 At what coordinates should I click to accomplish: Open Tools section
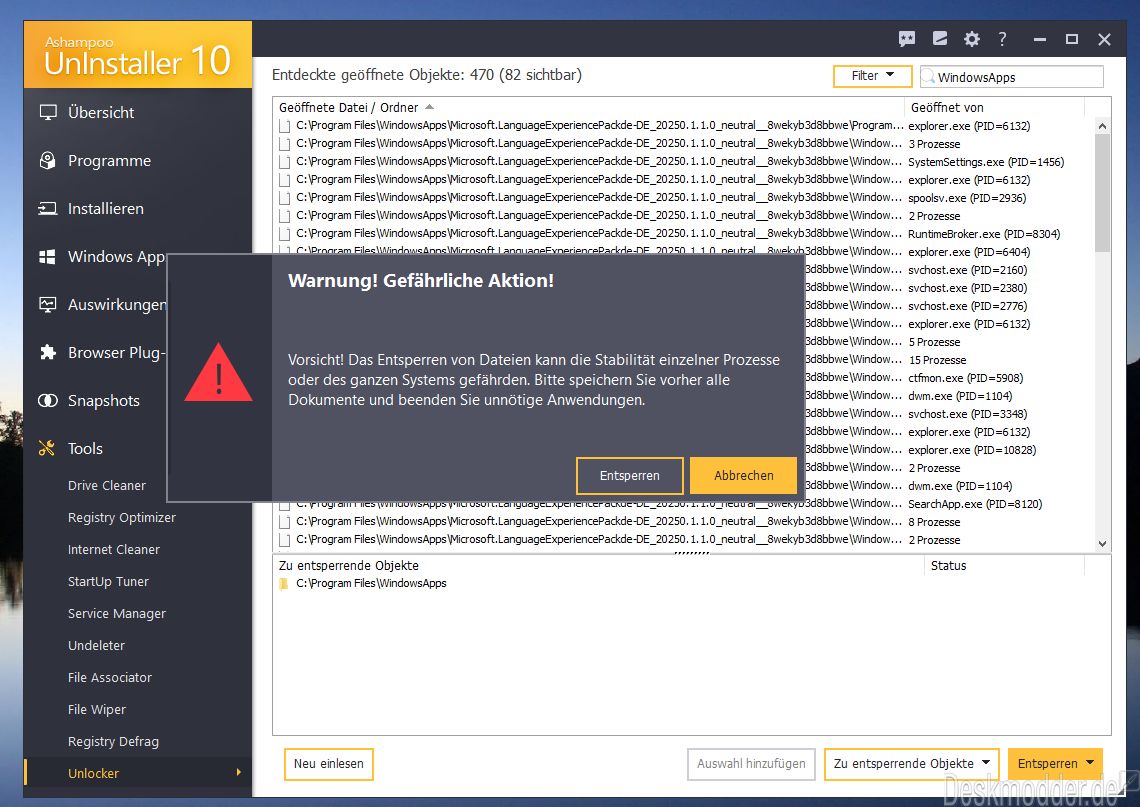pos(85,449)
